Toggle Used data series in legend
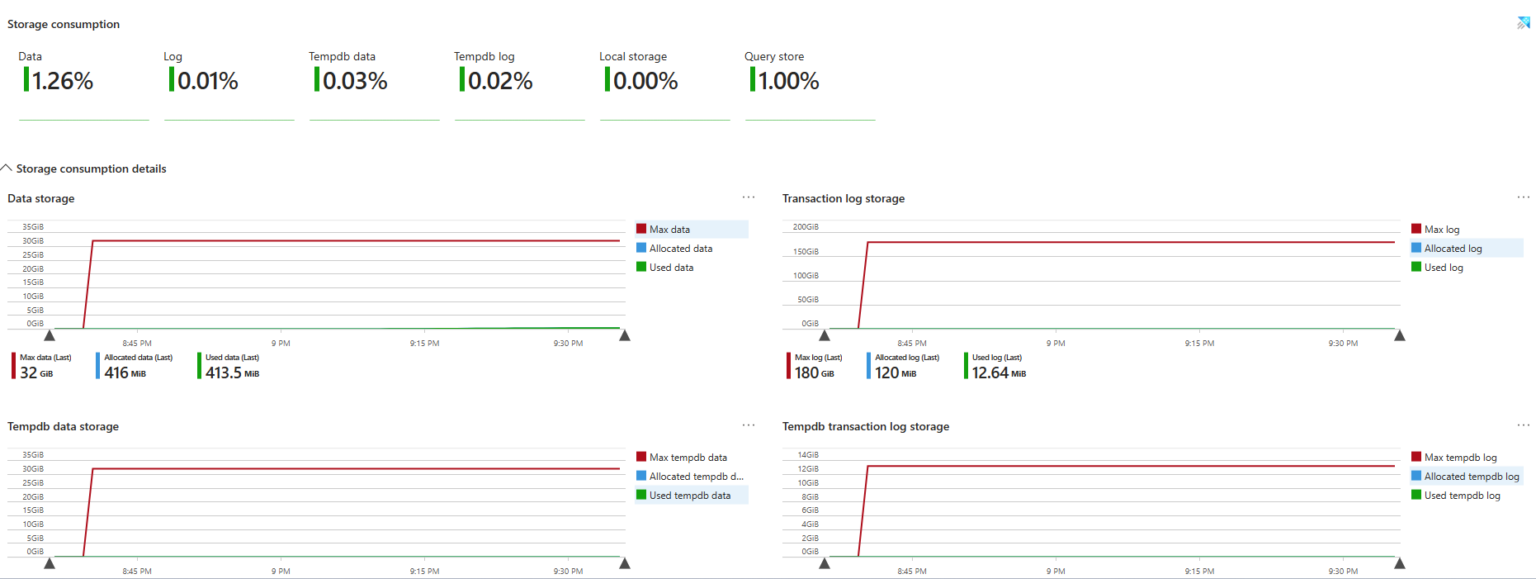1536x579 pixels. (671, 267)
